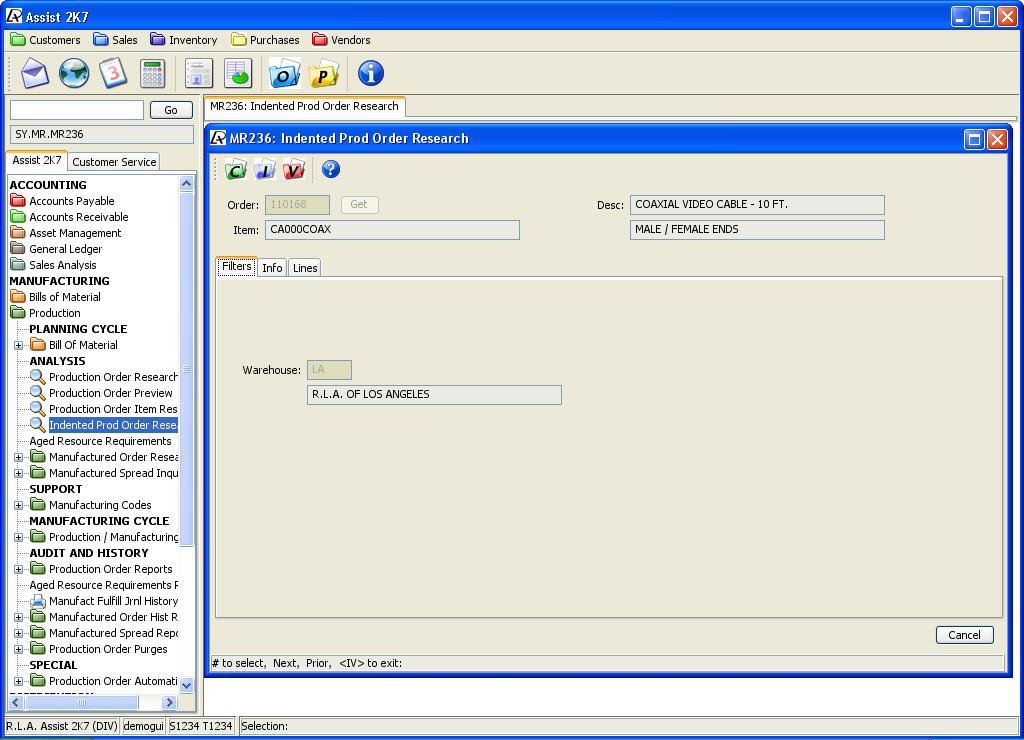Click the Warehouse code field
This screenshot has width=1024, height=740.
[x=329, y=370]
